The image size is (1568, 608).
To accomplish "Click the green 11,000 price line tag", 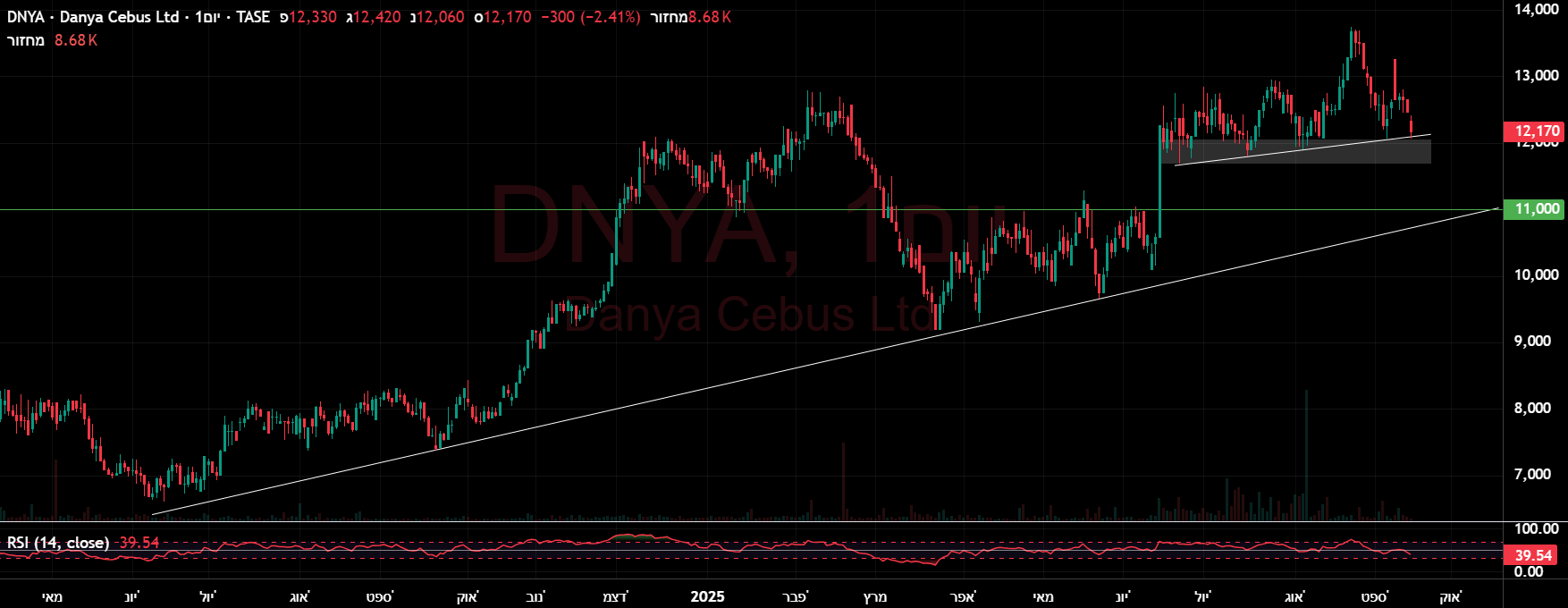I will pyautogui.click(x=1535, y=209).
